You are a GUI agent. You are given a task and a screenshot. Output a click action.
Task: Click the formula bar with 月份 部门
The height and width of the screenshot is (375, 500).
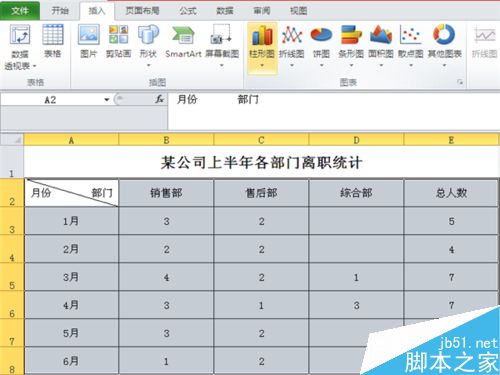pyautogui.click(x=333, y=111)
